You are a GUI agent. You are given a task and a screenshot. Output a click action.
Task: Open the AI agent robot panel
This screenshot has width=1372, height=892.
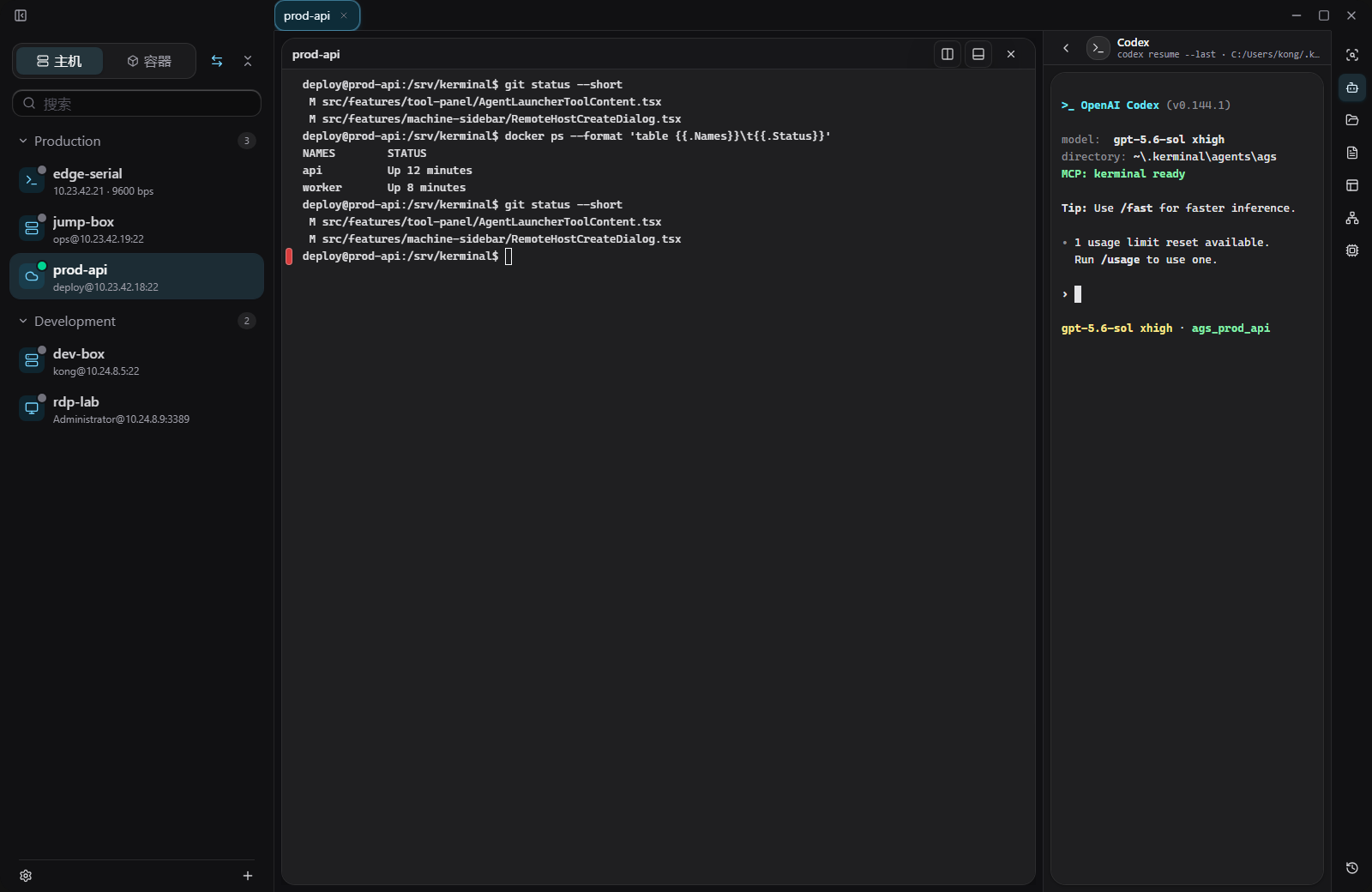click(1352, 87)
